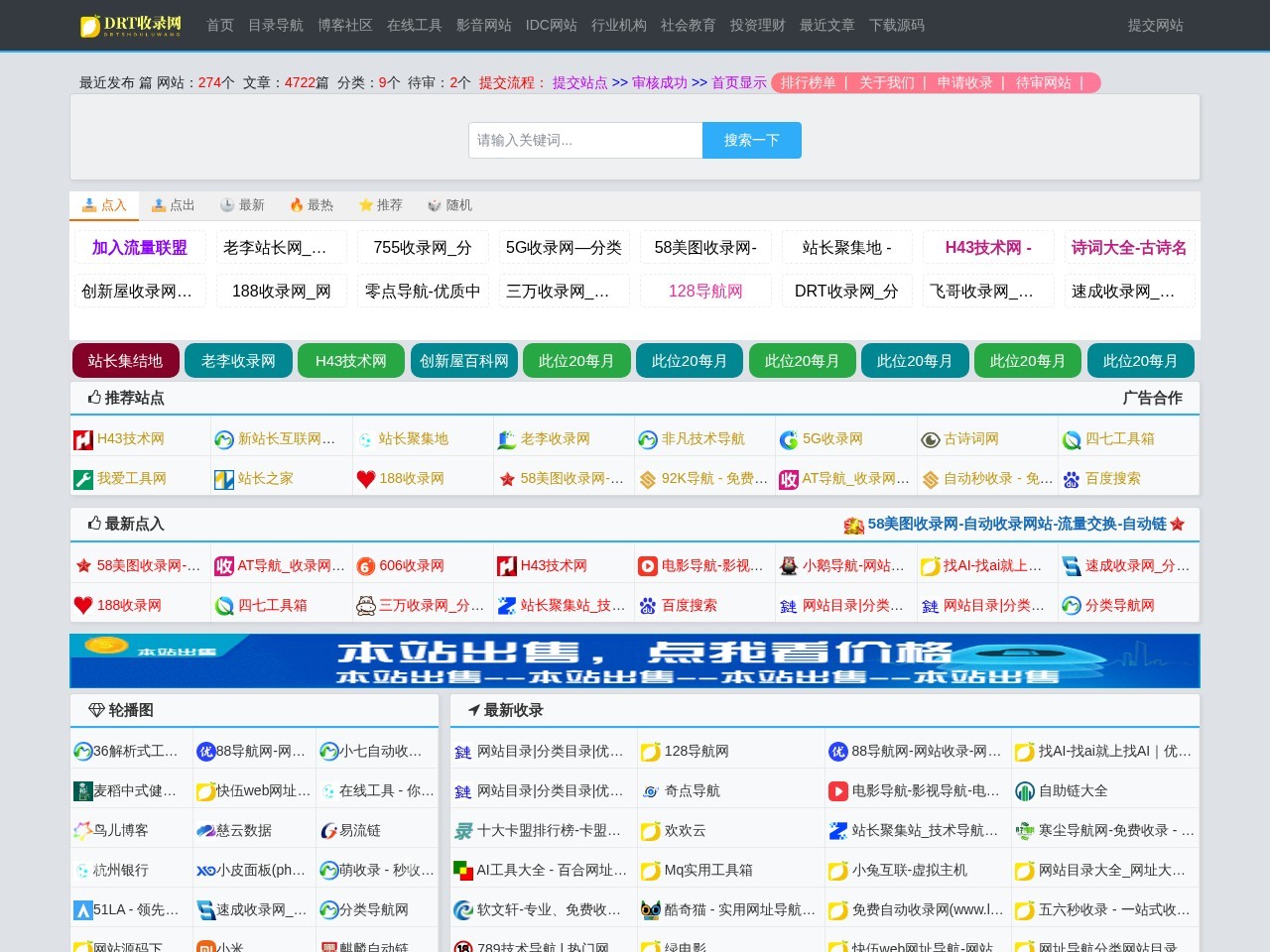Click the teal 老李收录网 button

coord(238,361)
